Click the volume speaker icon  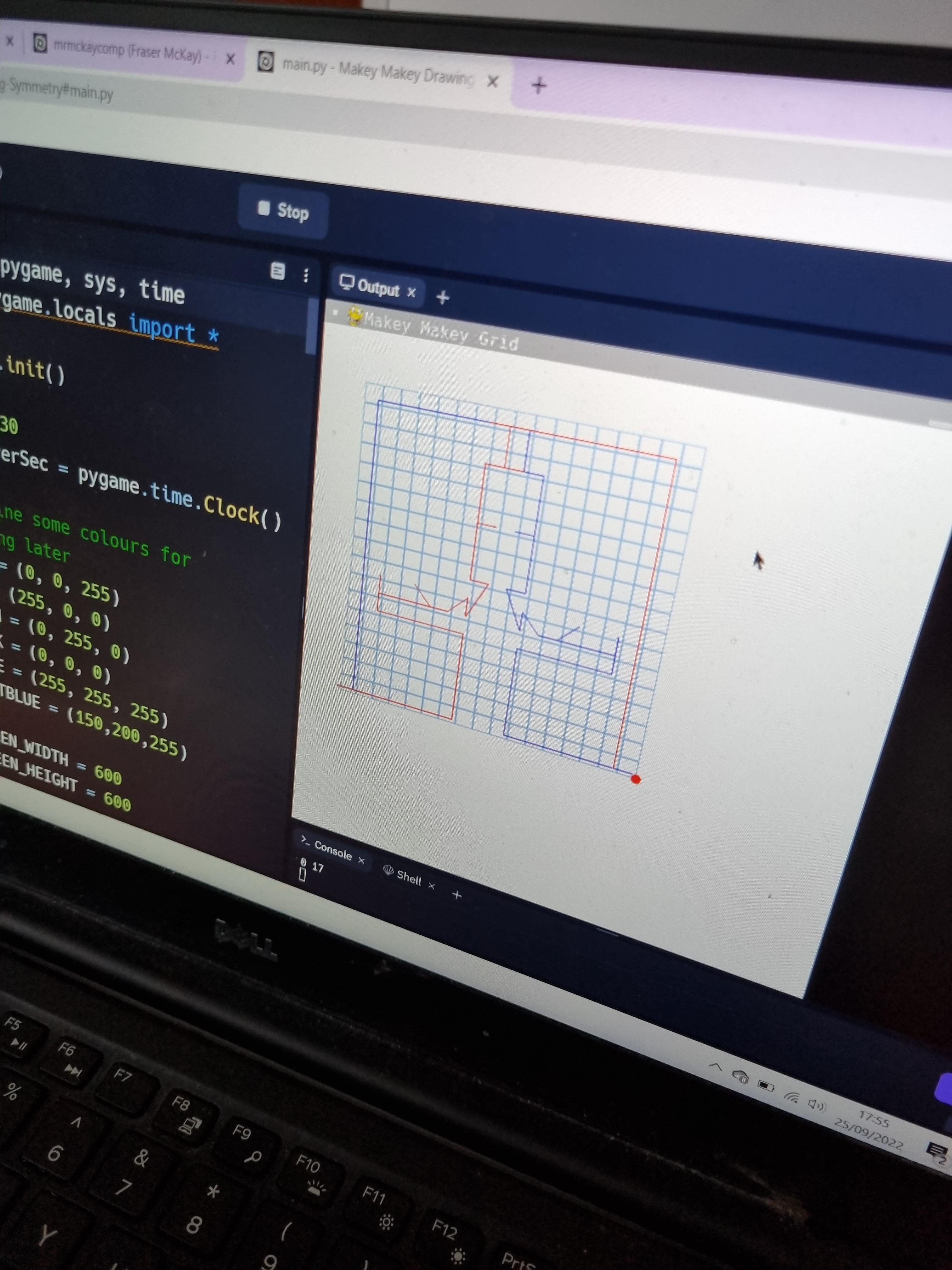[x=816, y=1105]
